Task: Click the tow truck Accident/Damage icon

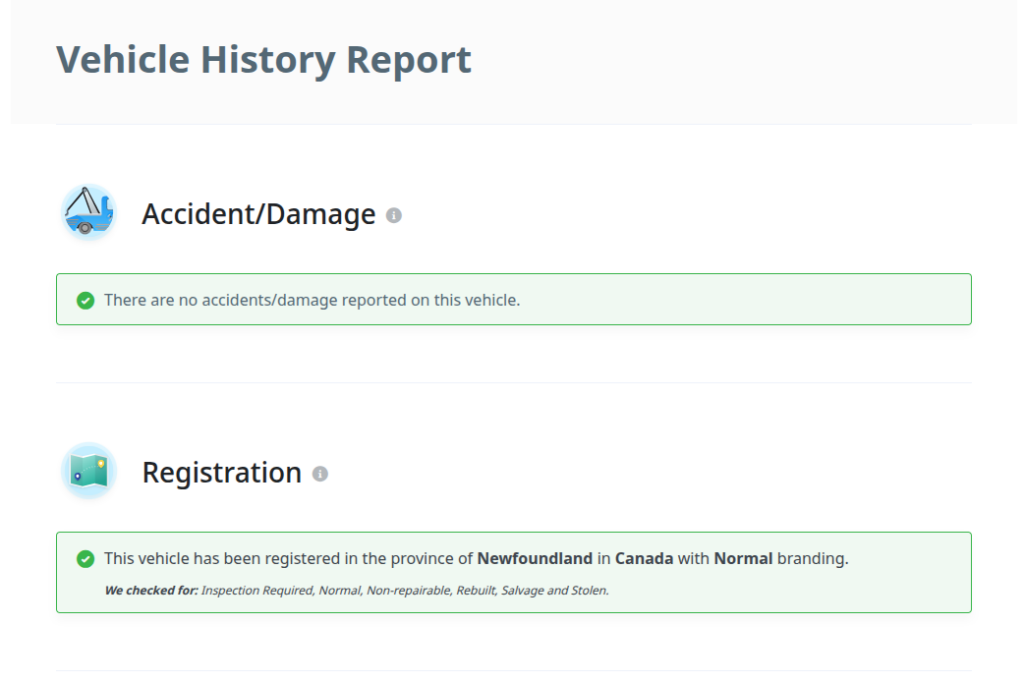Action: [x=88, y=213]
